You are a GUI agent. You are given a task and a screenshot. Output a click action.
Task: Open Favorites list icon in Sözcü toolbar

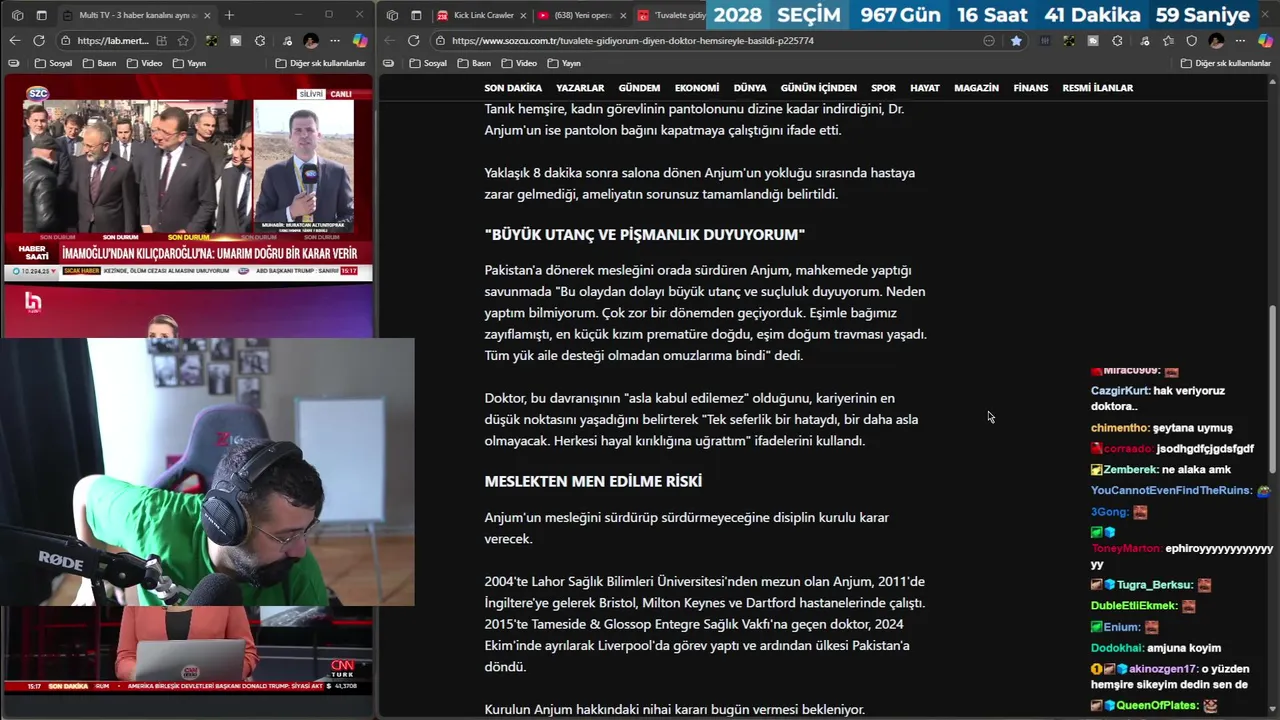point(1167,41)
